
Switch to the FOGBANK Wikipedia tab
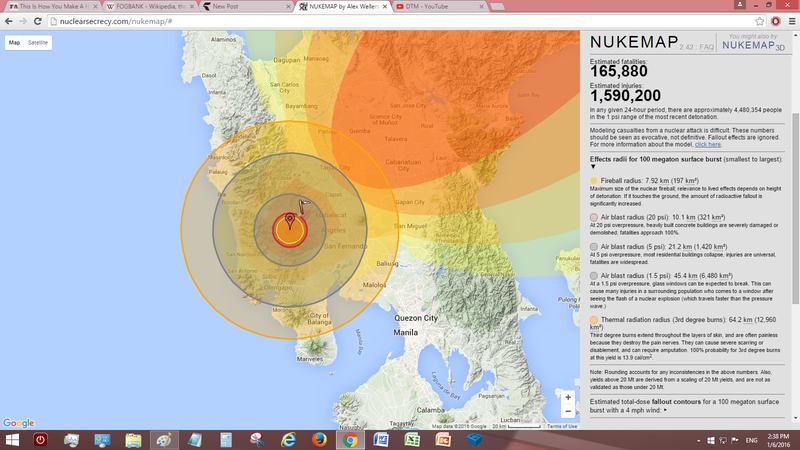(x=150, y=7)
